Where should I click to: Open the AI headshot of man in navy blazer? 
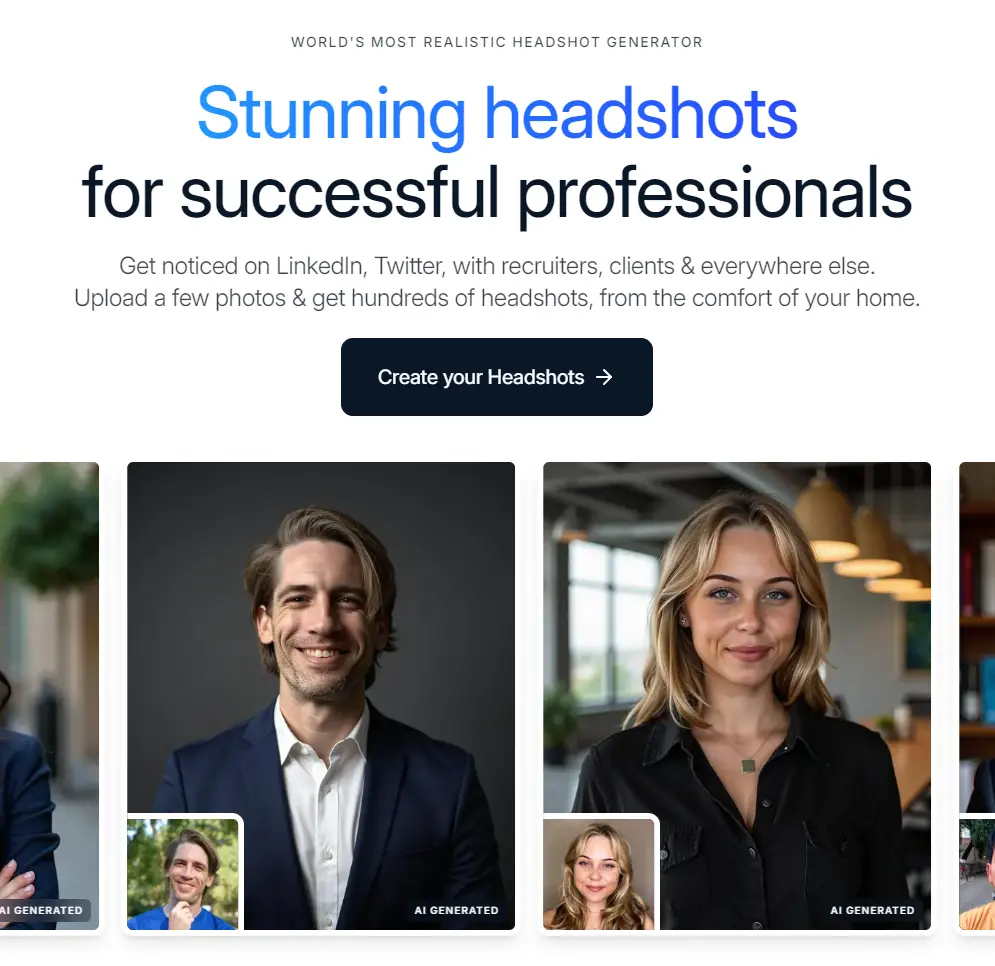(x=321, y=696)
